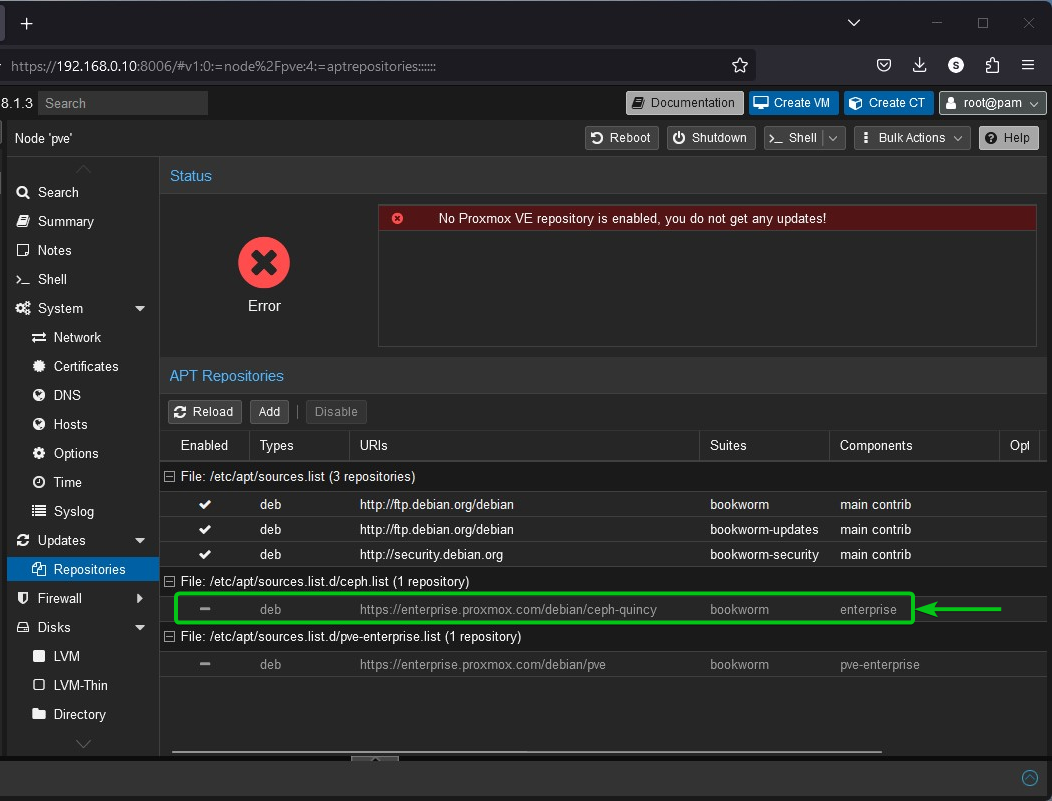Focus the Proxmox Search field
Viewport: 1052px width, 801px height.
[x=123, y=103]
